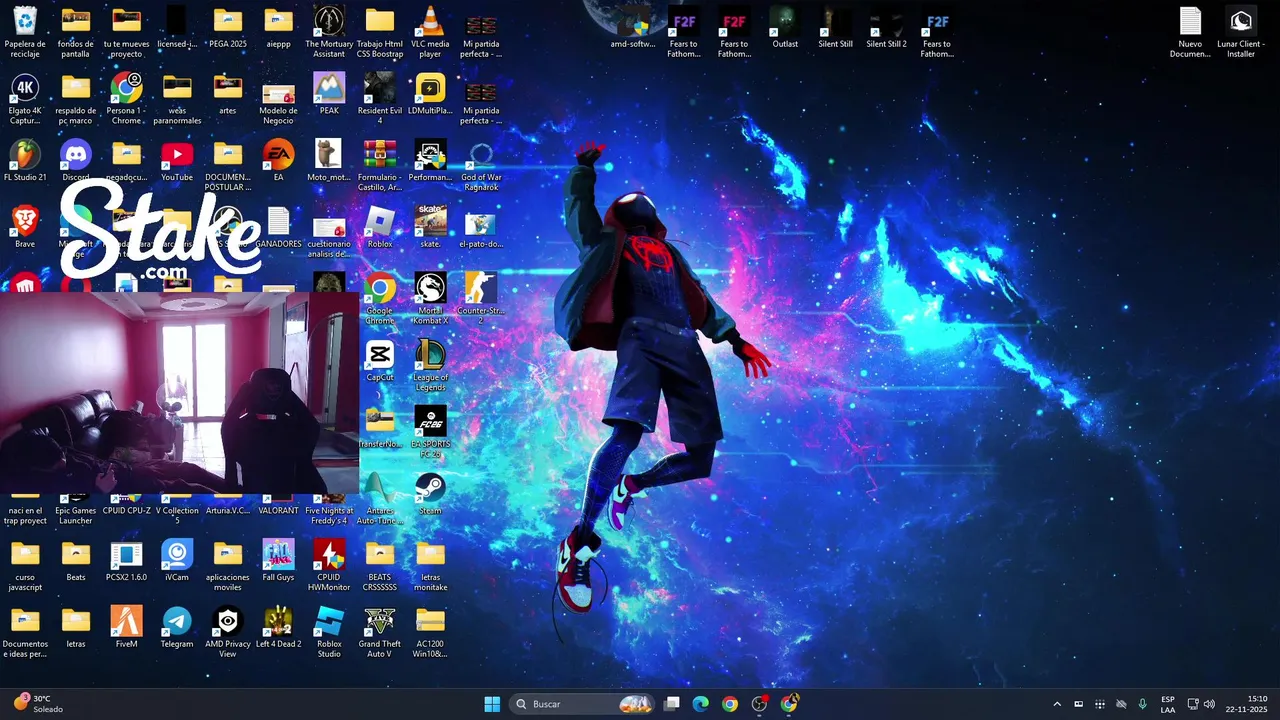Screen dimensions: 1280x720
Task: Open the 30°C Soleado weather widget
Action: coord(38,704)
